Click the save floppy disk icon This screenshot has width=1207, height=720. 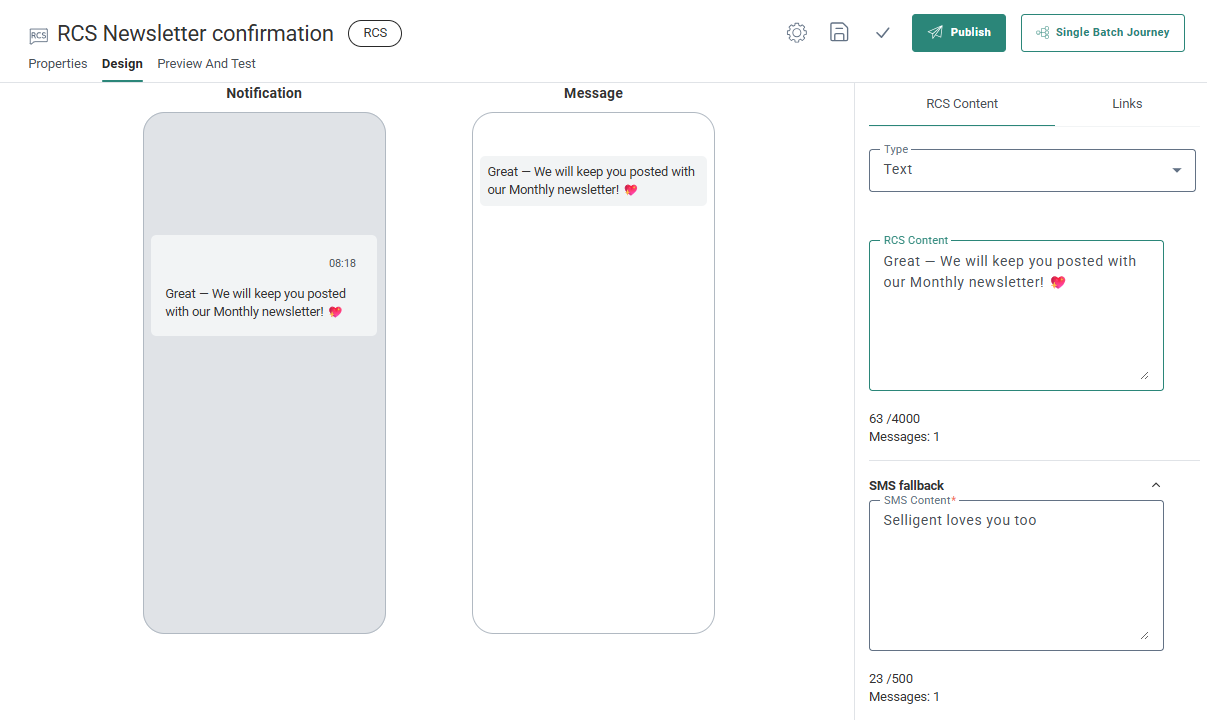pos(839,33)
